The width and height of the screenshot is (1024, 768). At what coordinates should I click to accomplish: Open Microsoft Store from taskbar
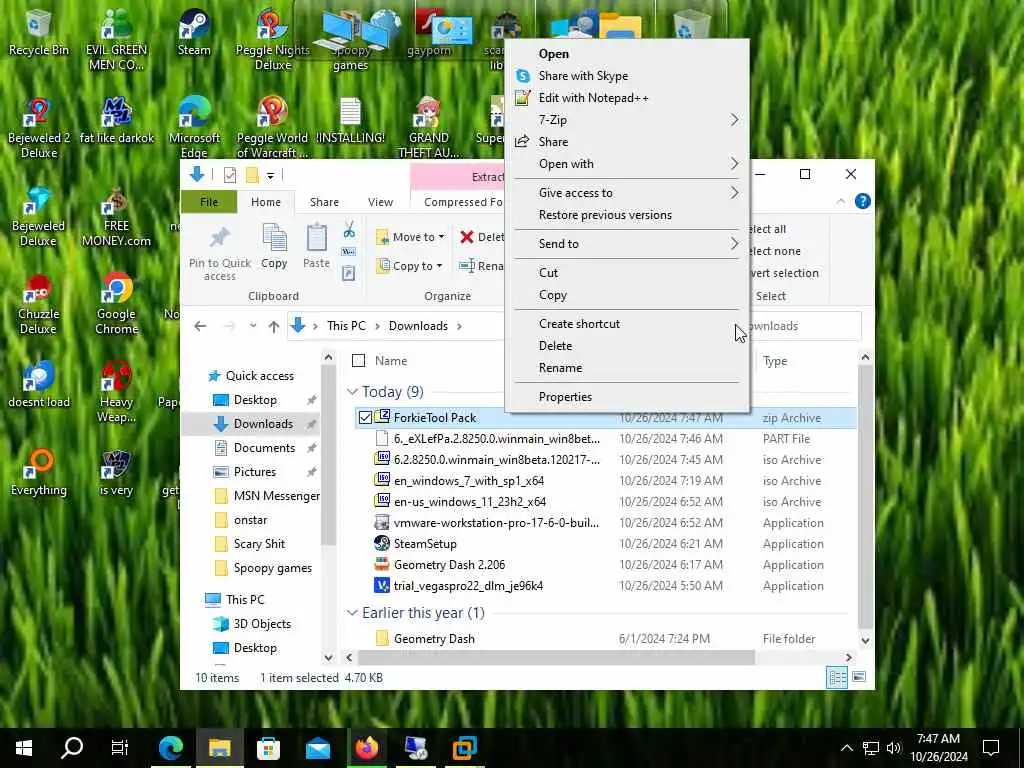click(268, 748)
